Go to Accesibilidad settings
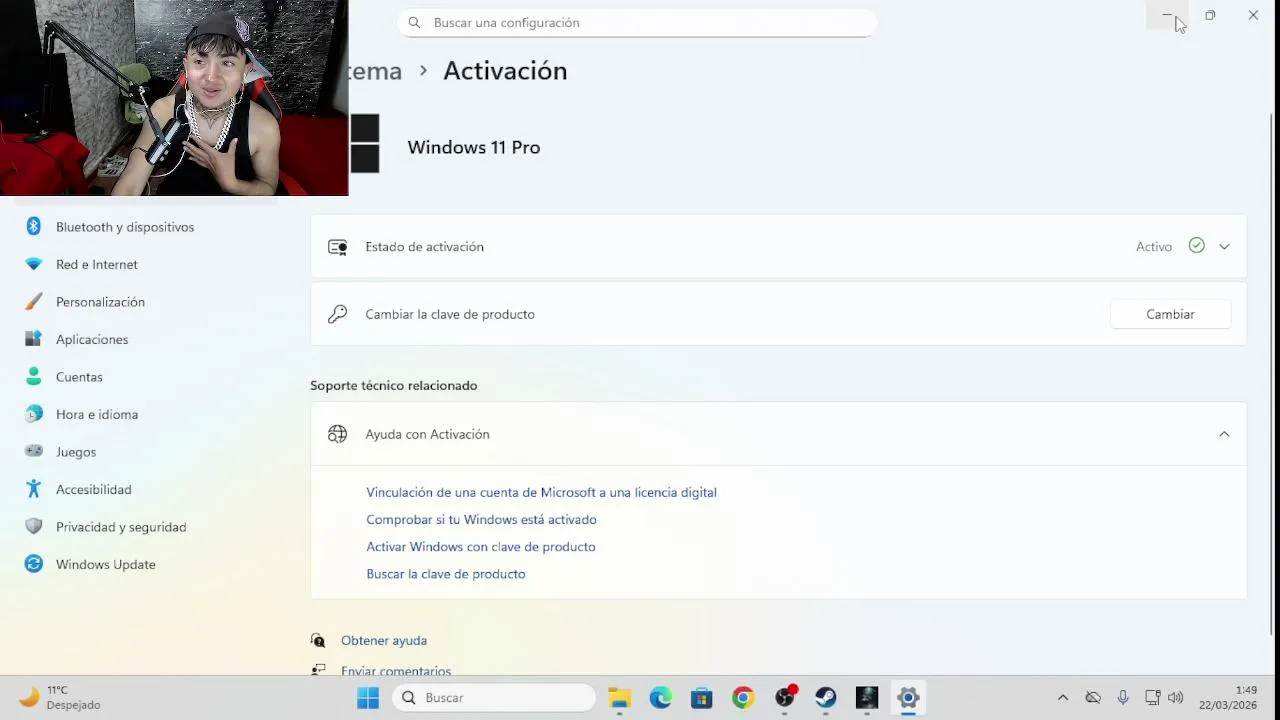Image resolution: width=1280 pixels, height=720 pixels. coord(94,489)
